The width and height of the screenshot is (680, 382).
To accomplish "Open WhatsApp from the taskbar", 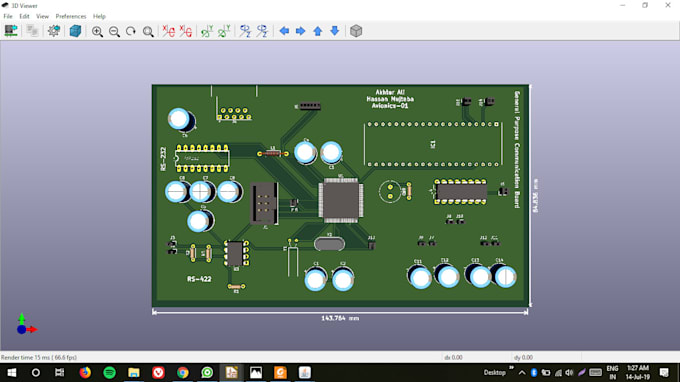I will [x=207, y=372].
